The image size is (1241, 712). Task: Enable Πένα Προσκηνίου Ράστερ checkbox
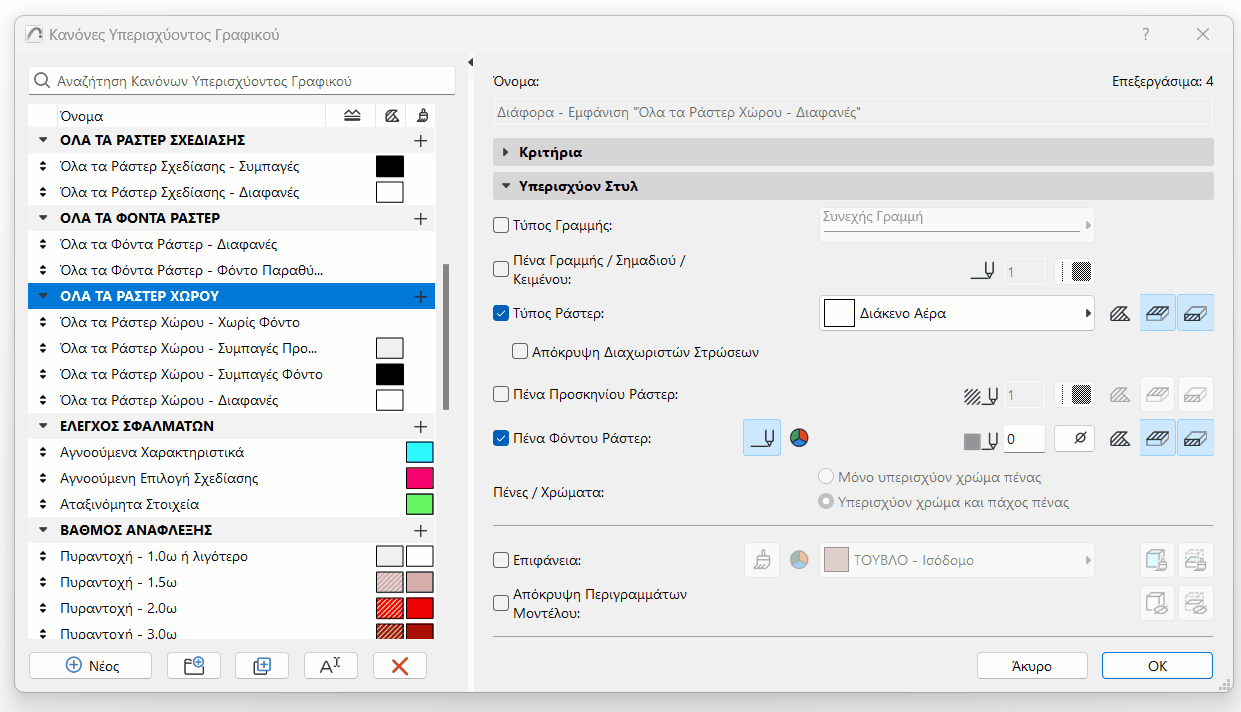(x=501, y=395)
